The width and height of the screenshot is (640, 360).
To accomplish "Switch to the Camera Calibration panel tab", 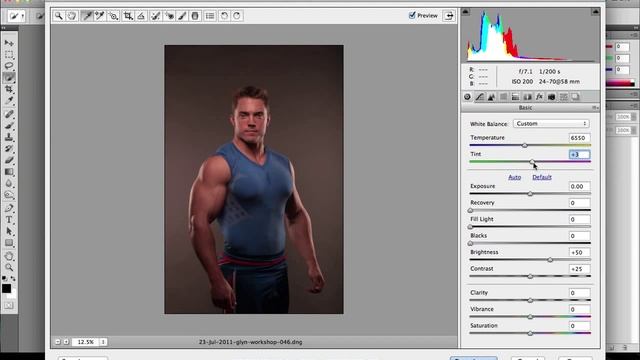I will (551, 97).
